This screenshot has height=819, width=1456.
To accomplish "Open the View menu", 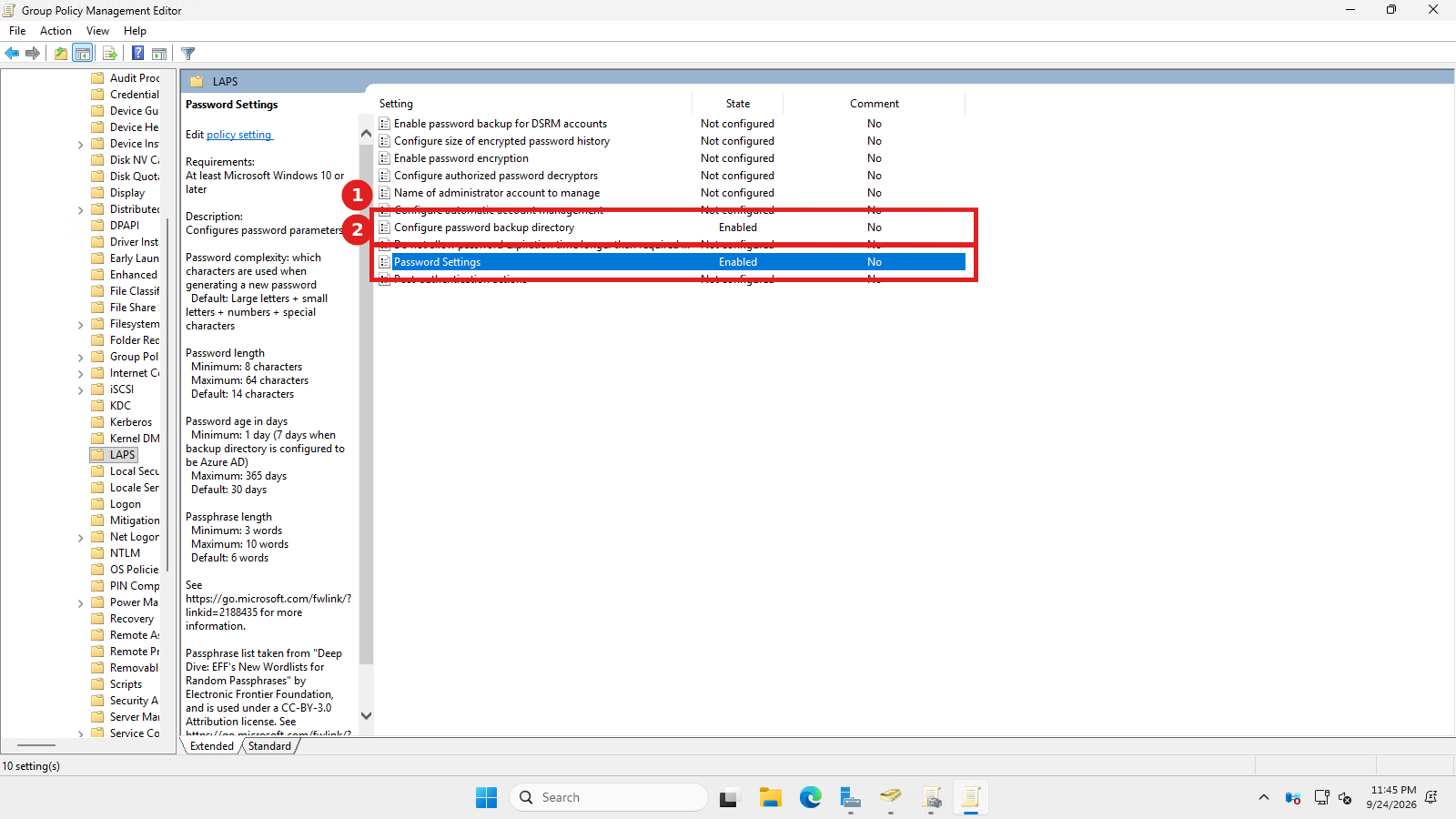I will coord(97,31).
